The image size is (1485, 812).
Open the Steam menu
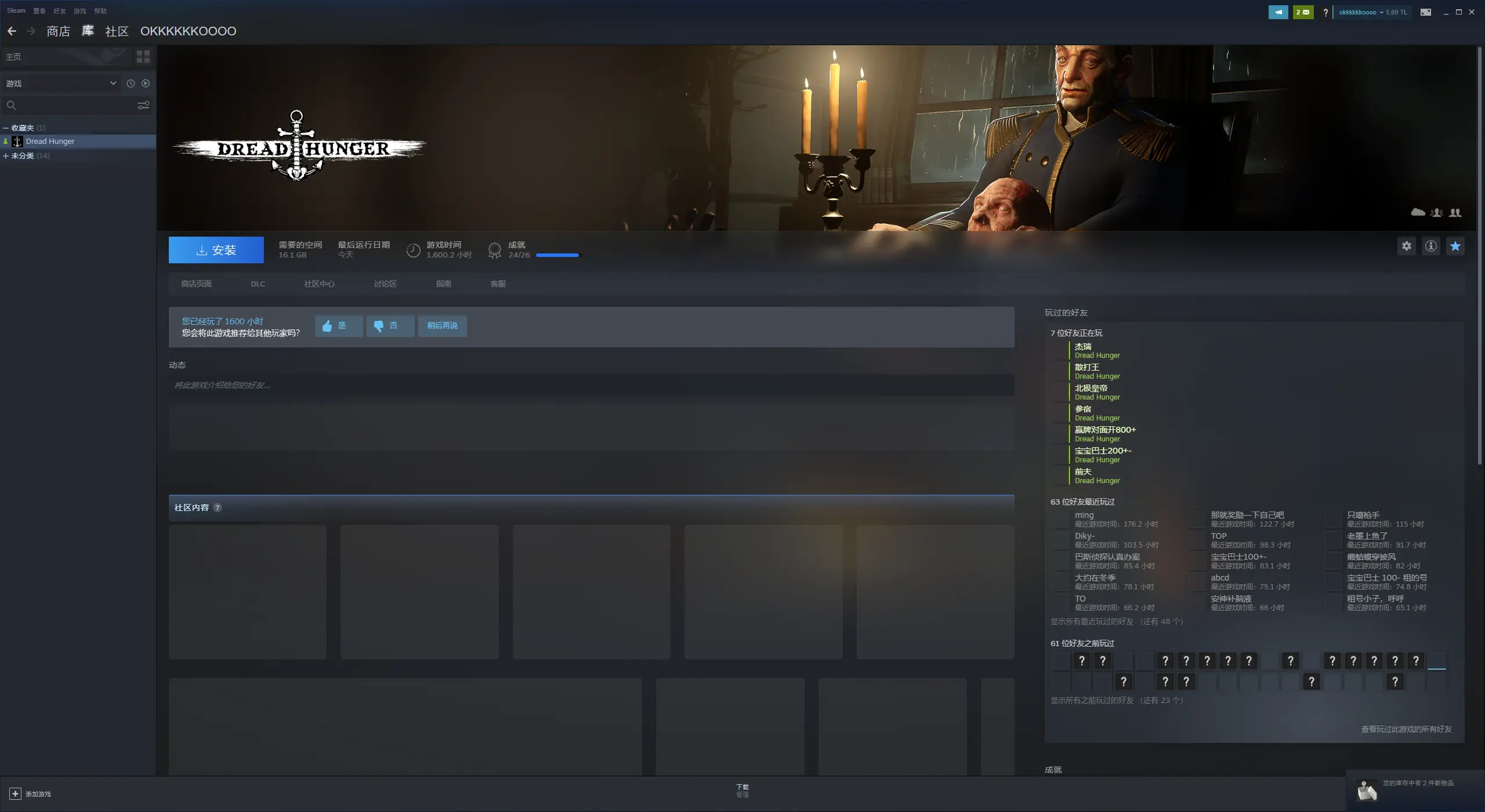pyautogui.click(x=16, y=10)
